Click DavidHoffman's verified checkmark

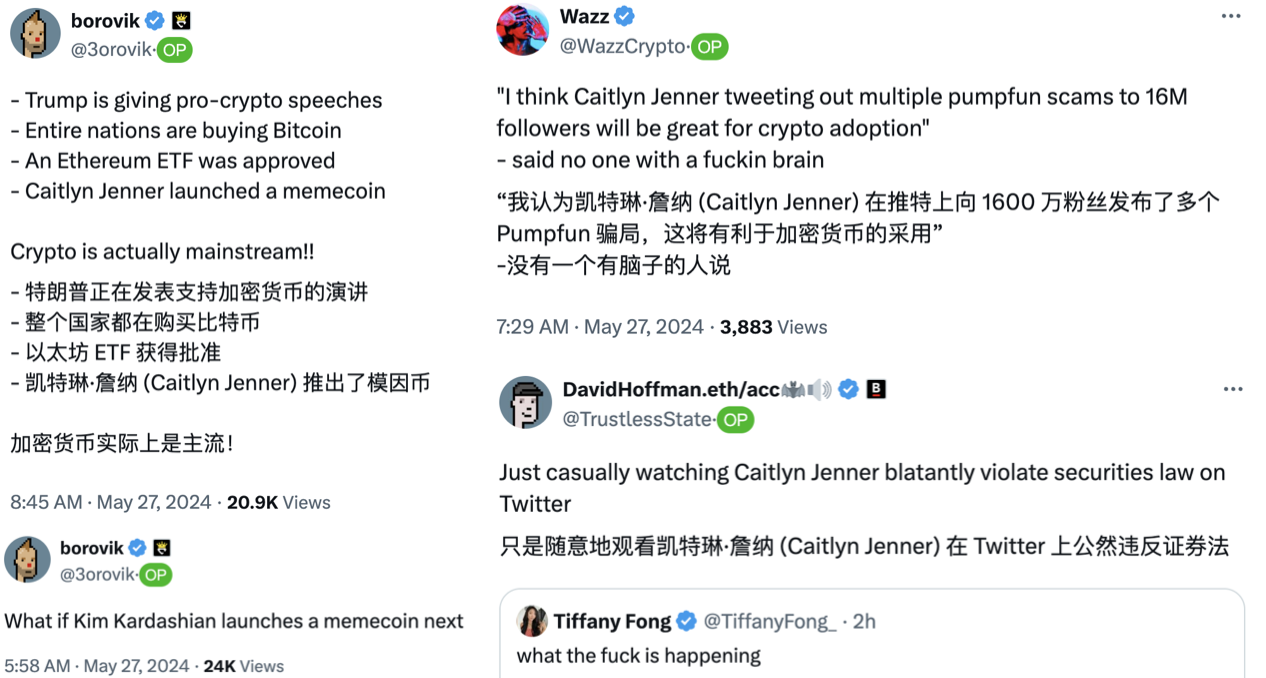[x=849, y=390]
